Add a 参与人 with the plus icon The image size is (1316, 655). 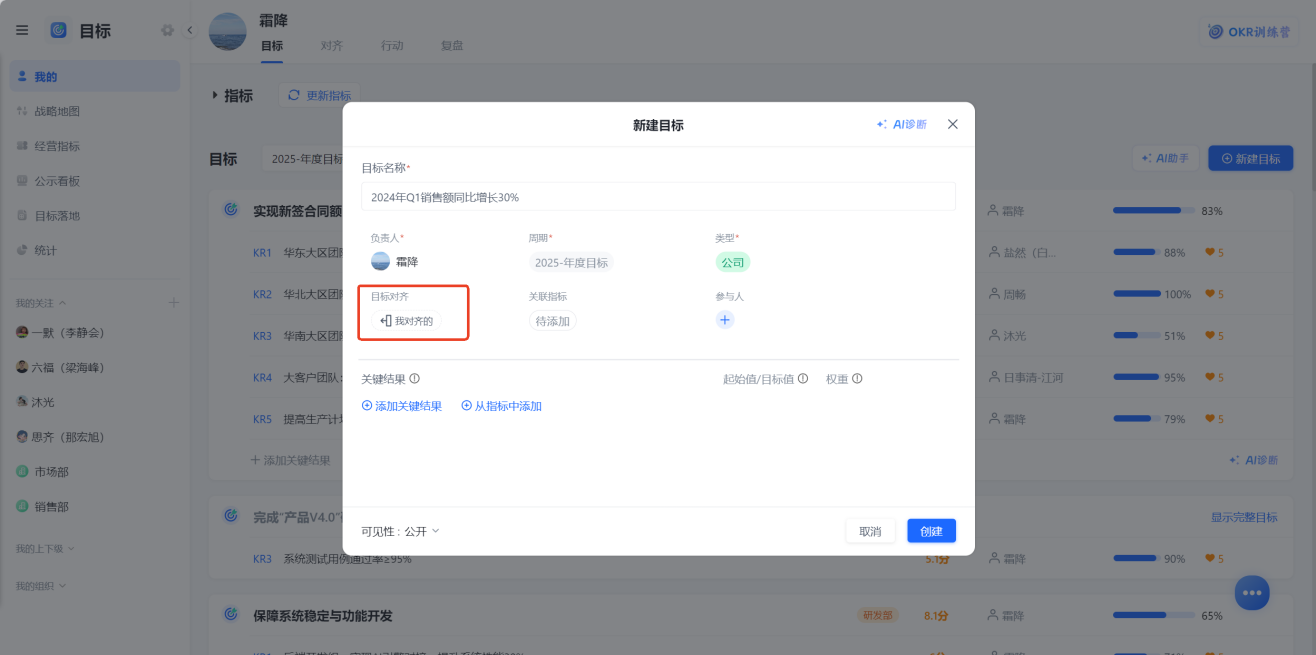725,320
